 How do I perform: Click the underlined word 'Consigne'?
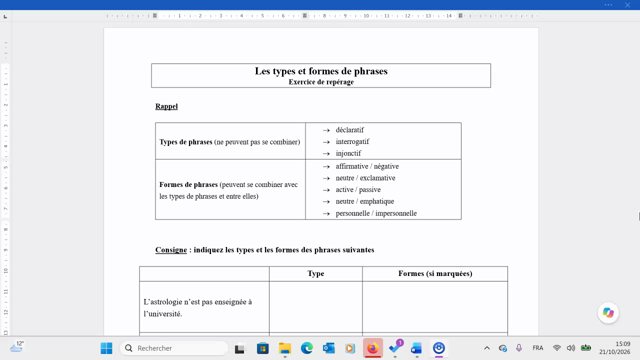pyautogui.click(x=171, y=250)
